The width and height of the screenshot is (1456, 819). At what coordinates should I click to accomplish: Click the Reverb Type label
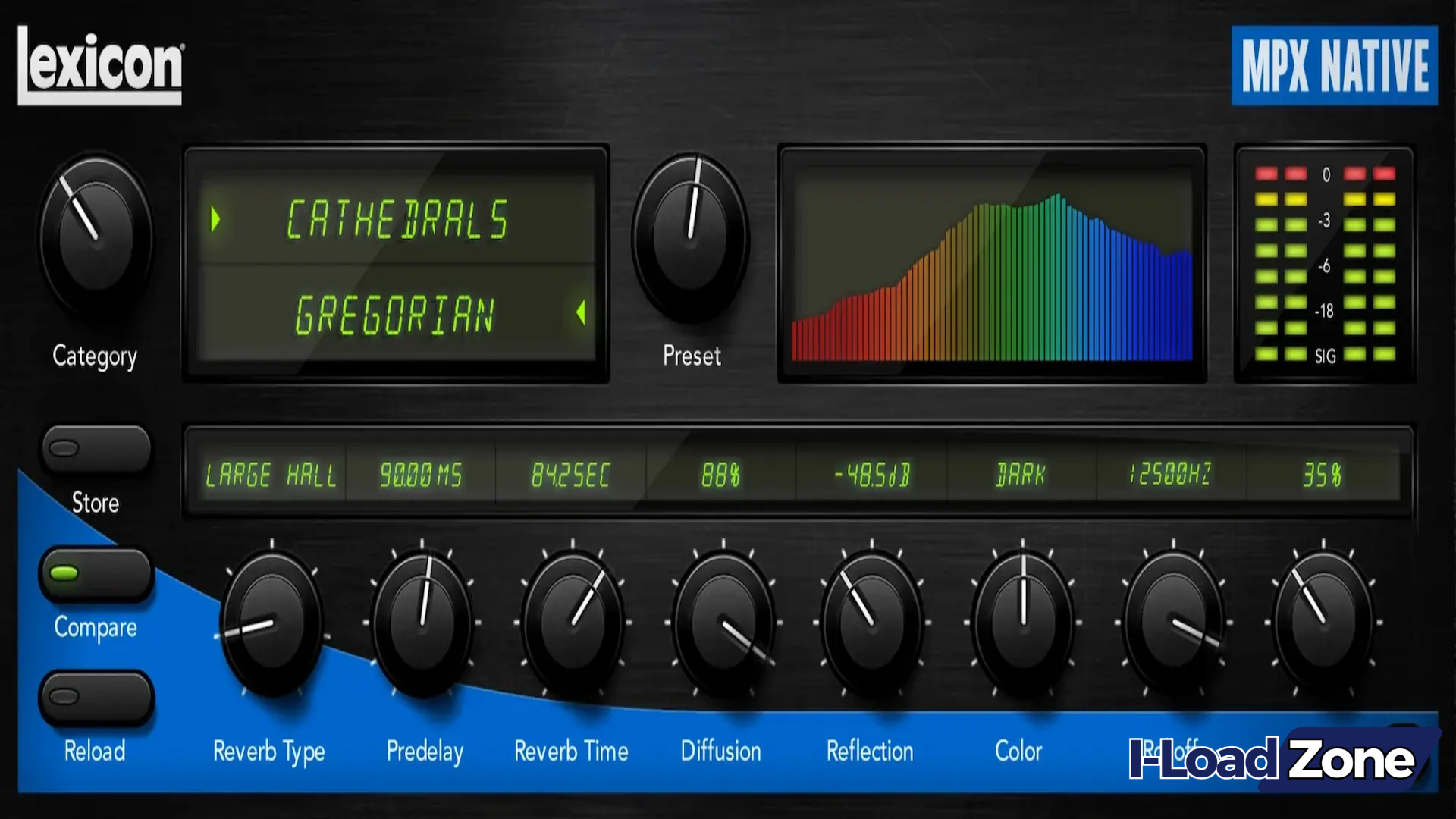coord(269,752)
